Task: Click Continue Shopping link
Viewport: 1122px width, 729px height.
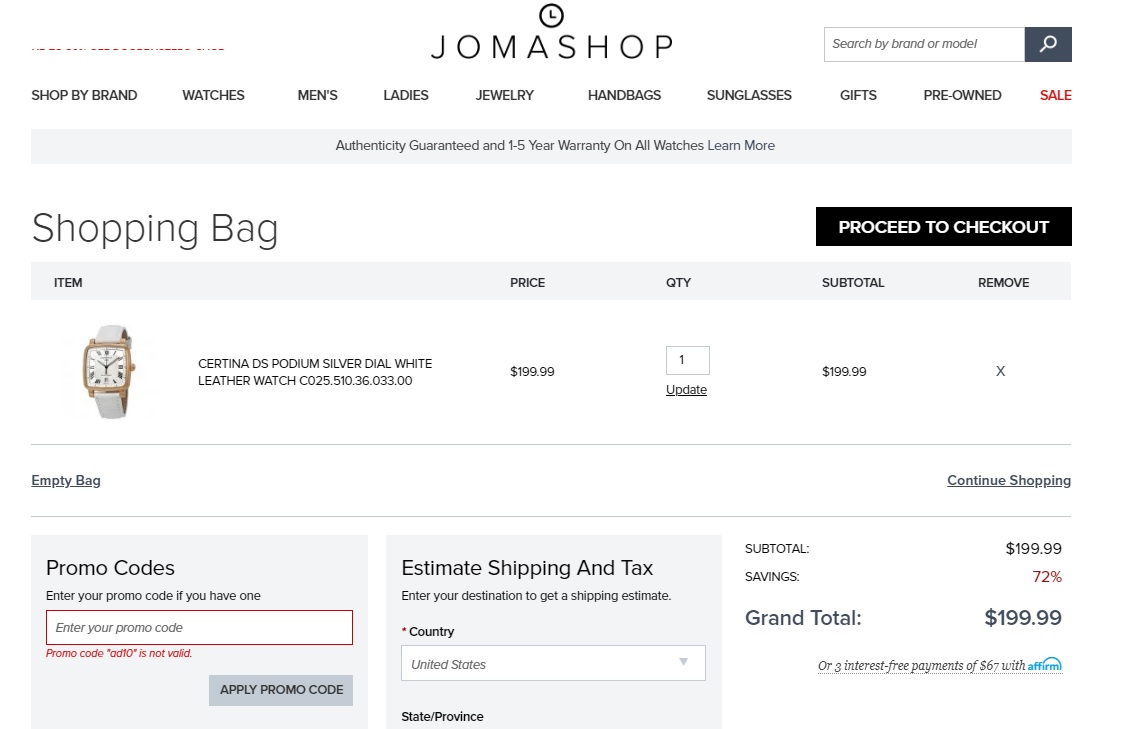Action: point(1008,480)
